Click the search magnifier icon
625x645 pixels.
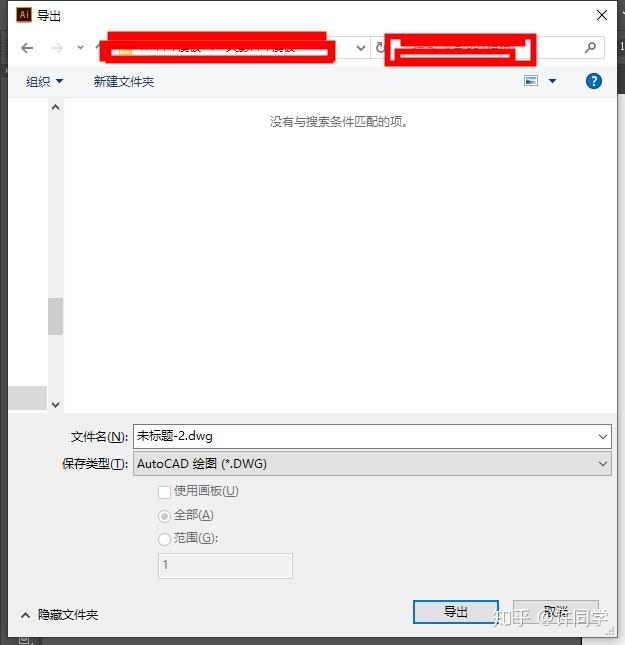pyautogui.click(x=590, y=48)
